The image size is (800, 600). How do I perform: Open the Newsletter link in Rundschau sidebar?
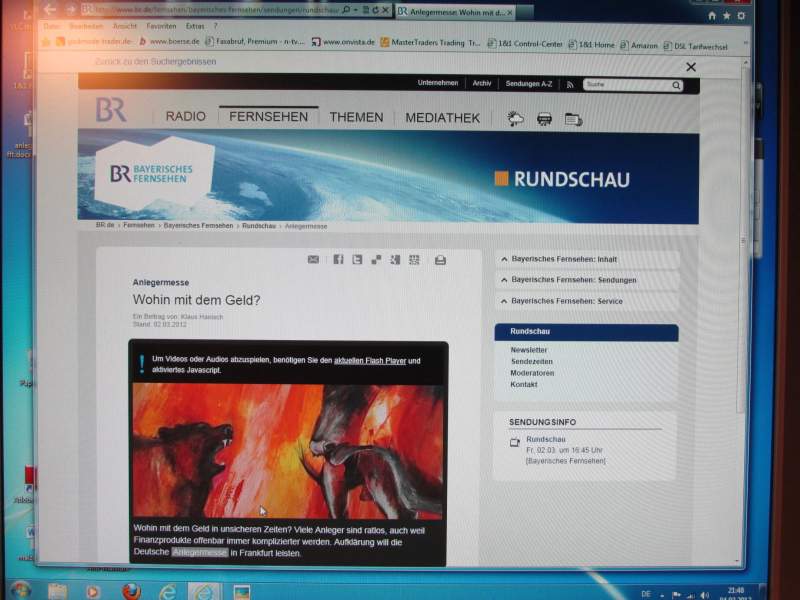(528, 350)
